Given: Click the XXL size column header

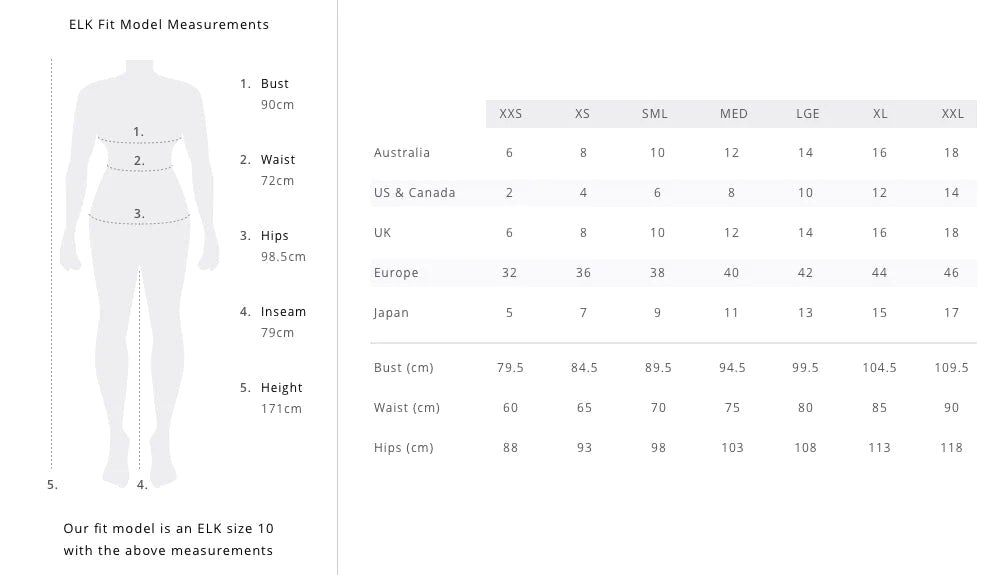Looking at the screenshot, I should (x=952, y=114).
